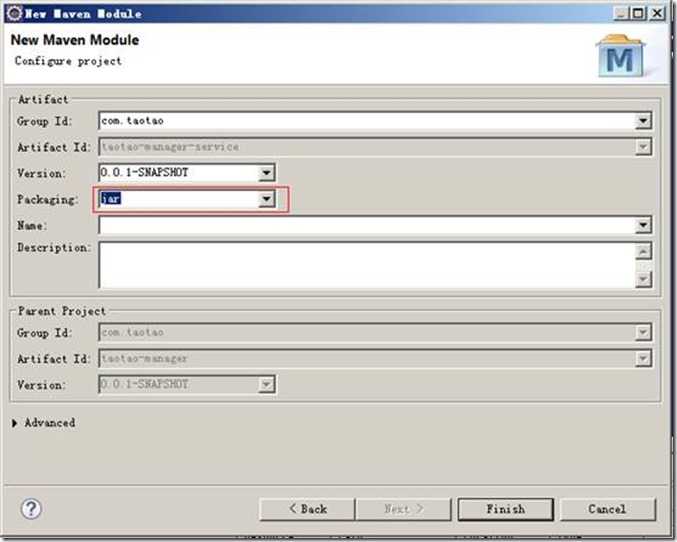Open the Artifact Group Id dropdown arrow

(x=643, y=121)
